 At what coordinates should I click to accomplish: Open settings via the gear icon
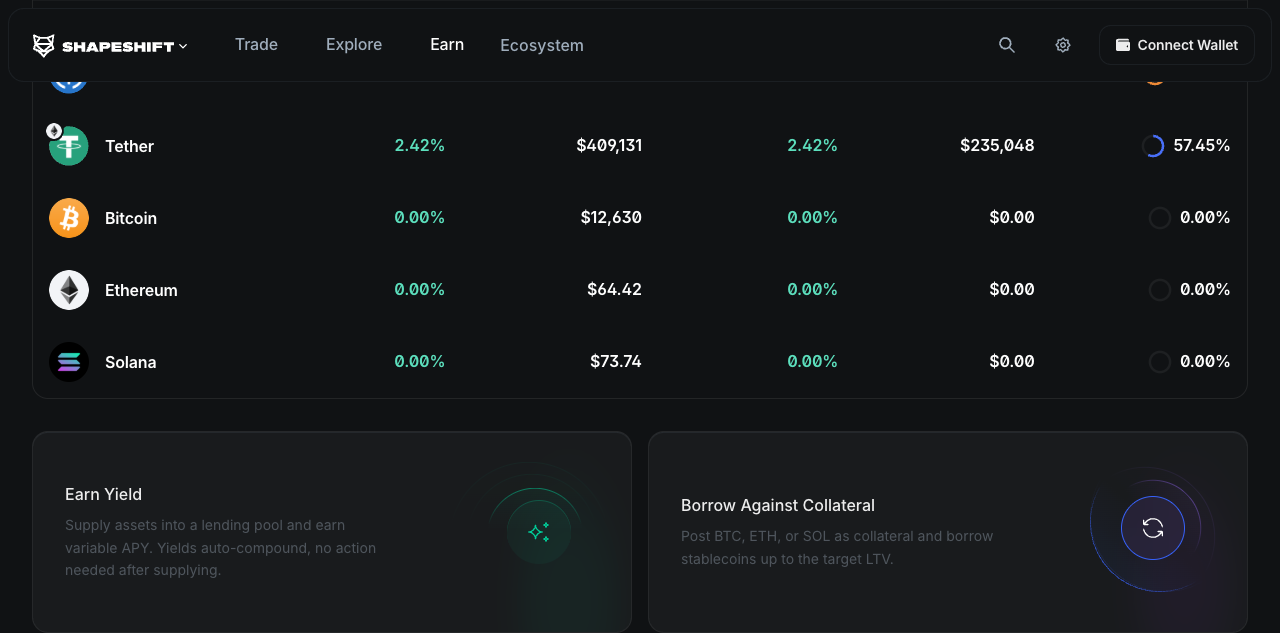coord(1063,45)
